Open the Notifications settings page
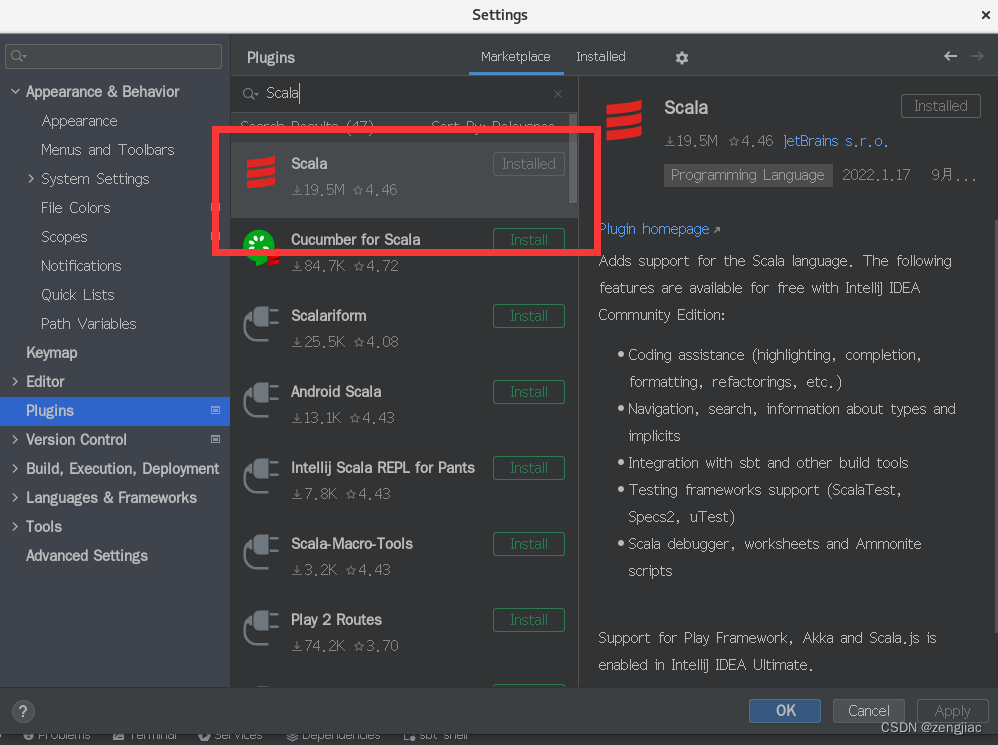 [x=81, y=266]
